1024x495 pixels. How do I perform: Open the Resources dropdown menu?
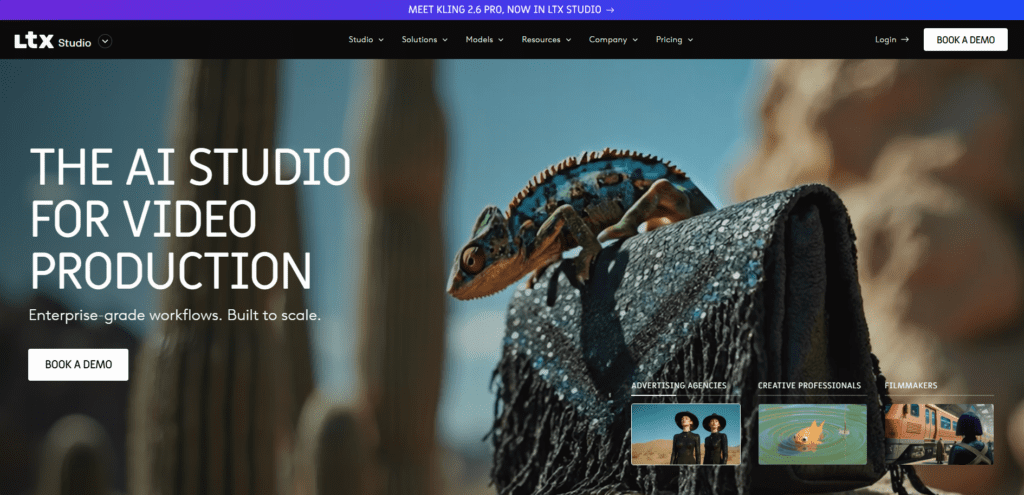coord(546,40)
